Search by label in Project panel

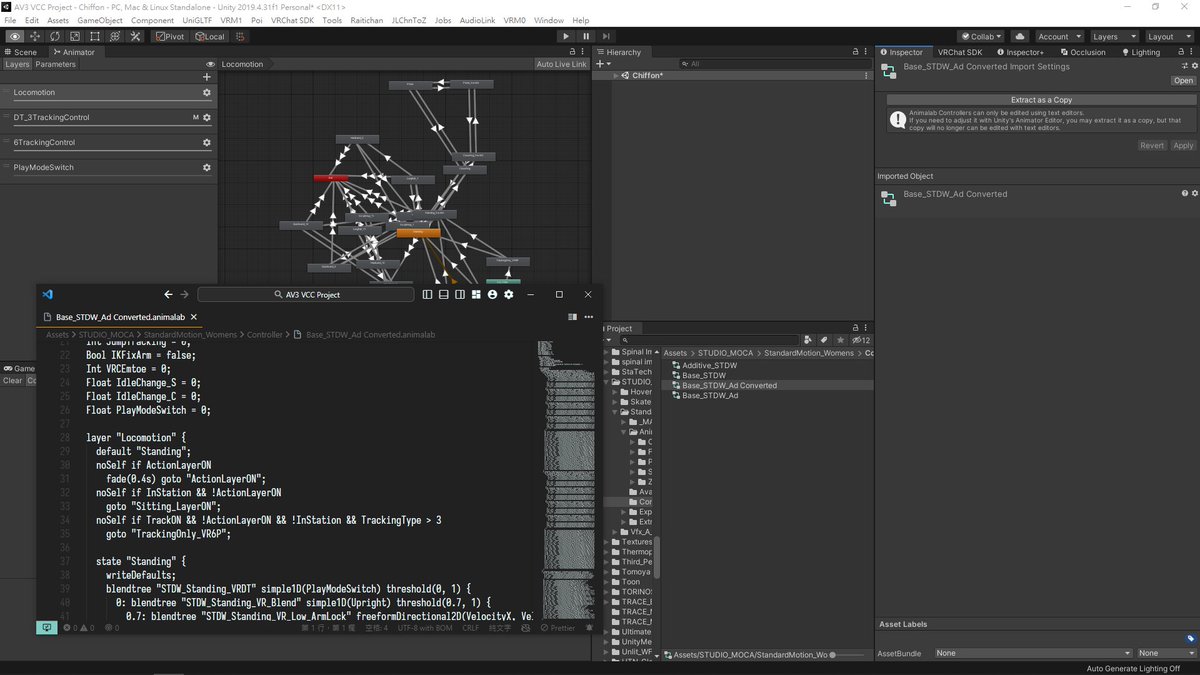click(824, 340)
